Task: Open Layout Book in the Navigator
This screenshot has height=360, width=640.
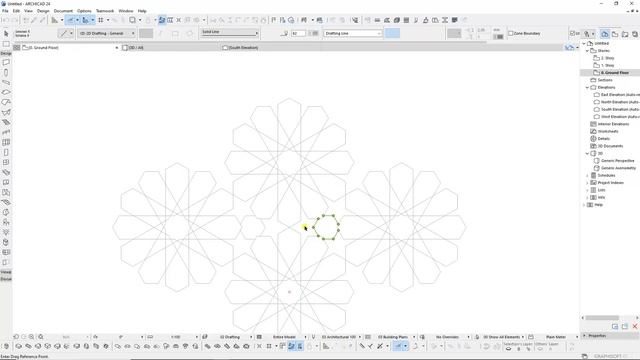Action: pos(625,34)
